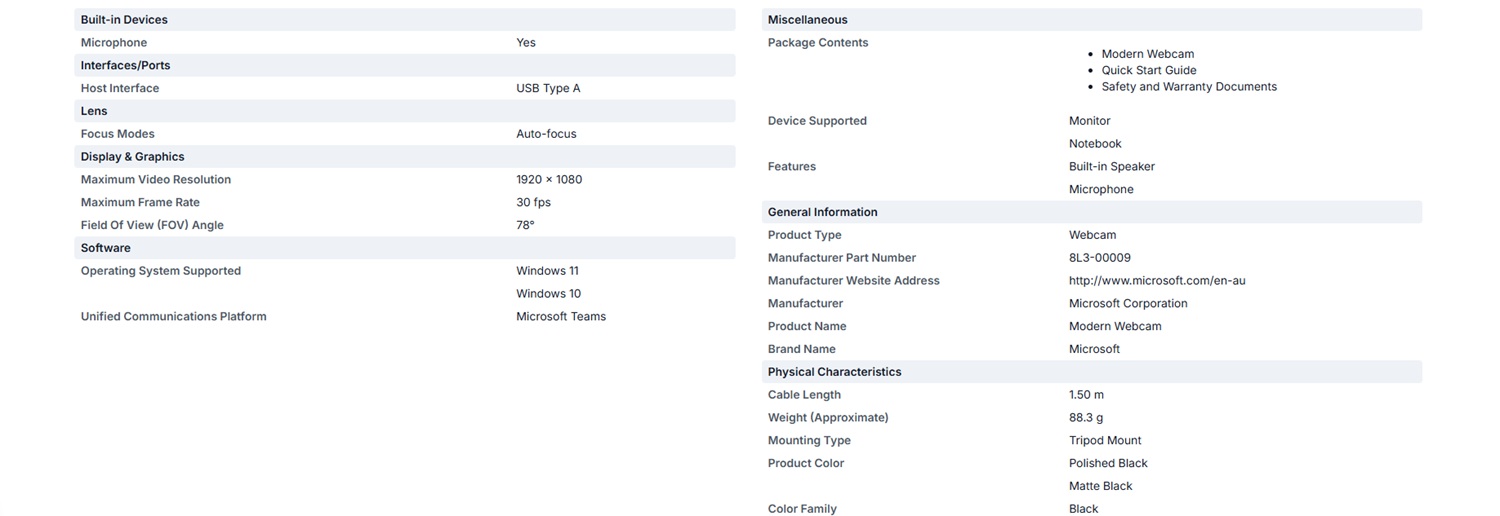Click the Miscellaneous section header
The height and width of the screenshot is (516, 1500).
click(1092, 20)
